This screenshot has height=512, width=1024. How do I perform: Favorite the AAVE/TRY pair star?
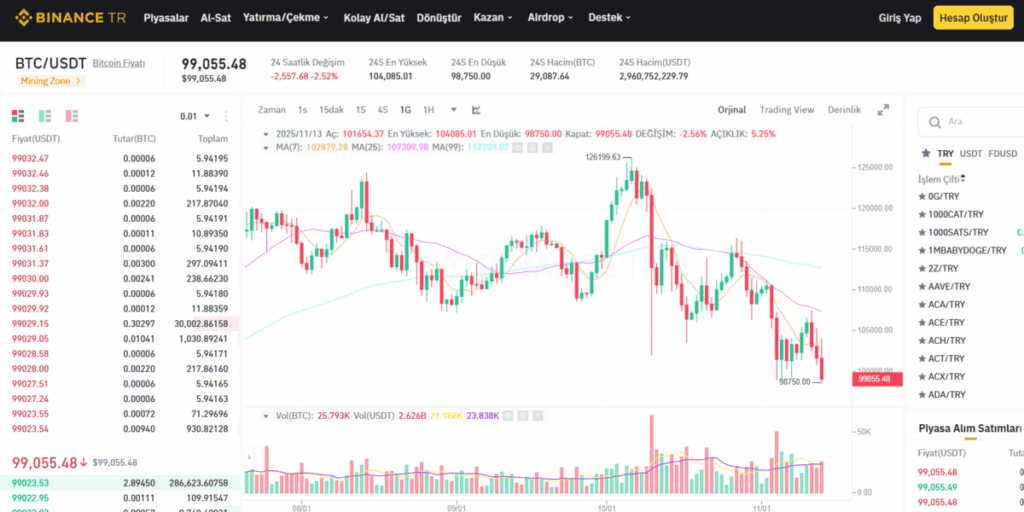[922, 286]
